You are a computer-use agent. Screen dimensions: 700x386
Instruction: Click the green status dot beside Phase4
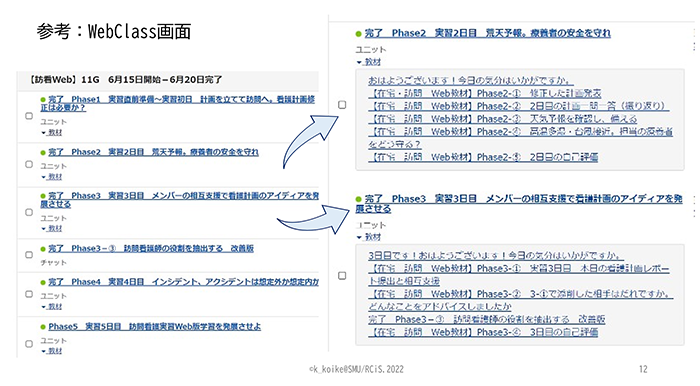coord(43,282)
